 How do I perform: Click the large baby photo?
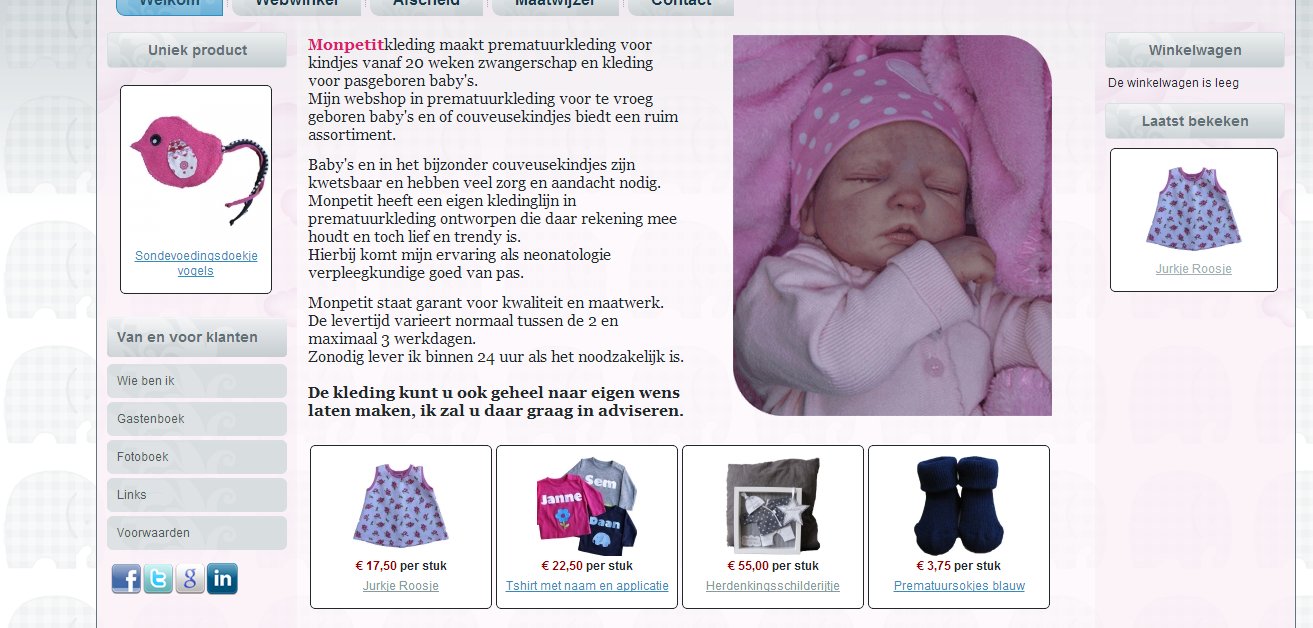pyautogui.click(x=892, y=225)
